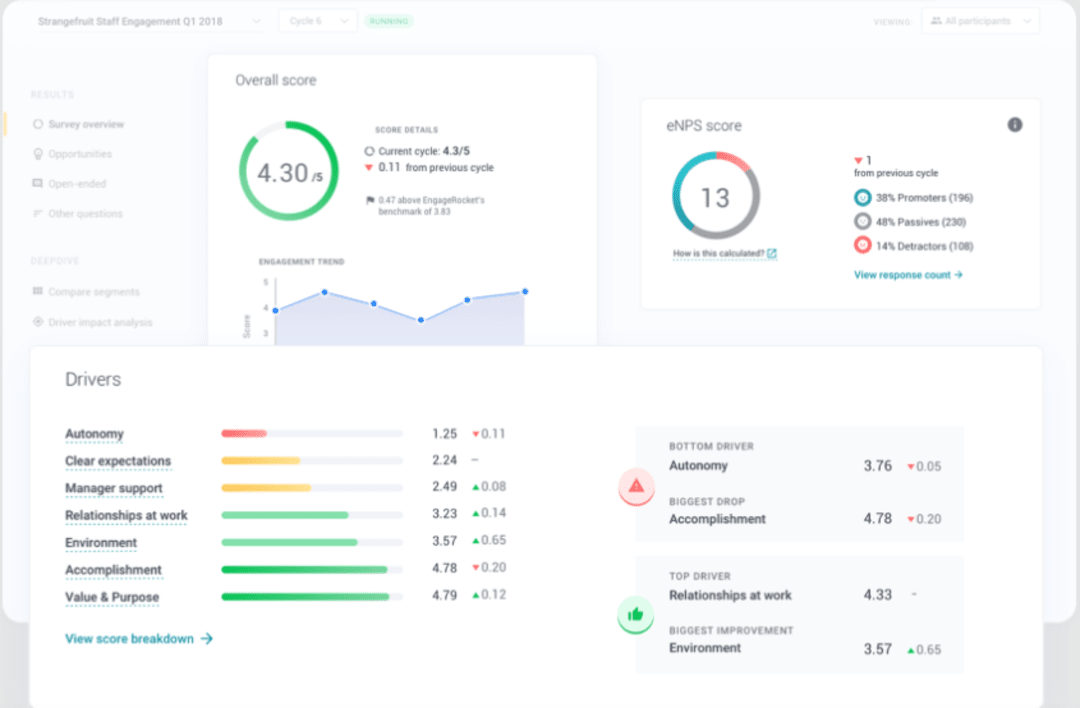1080x708 pixels.
Task: Click the View score breakdown link
Action: pos(131,638)
